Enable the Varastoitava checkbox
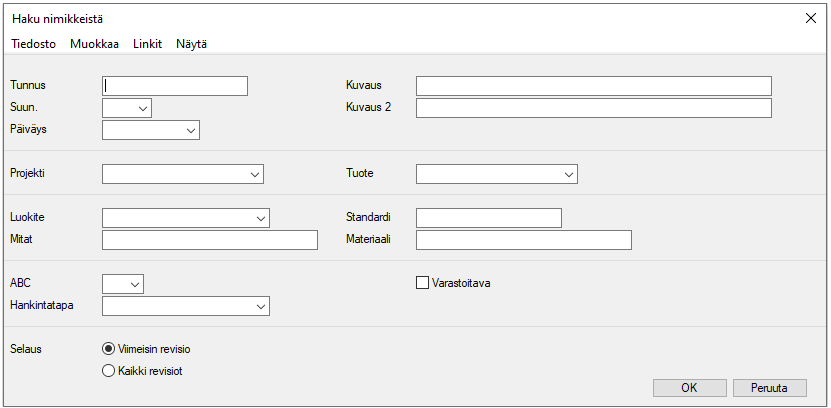 click(422, 283)
